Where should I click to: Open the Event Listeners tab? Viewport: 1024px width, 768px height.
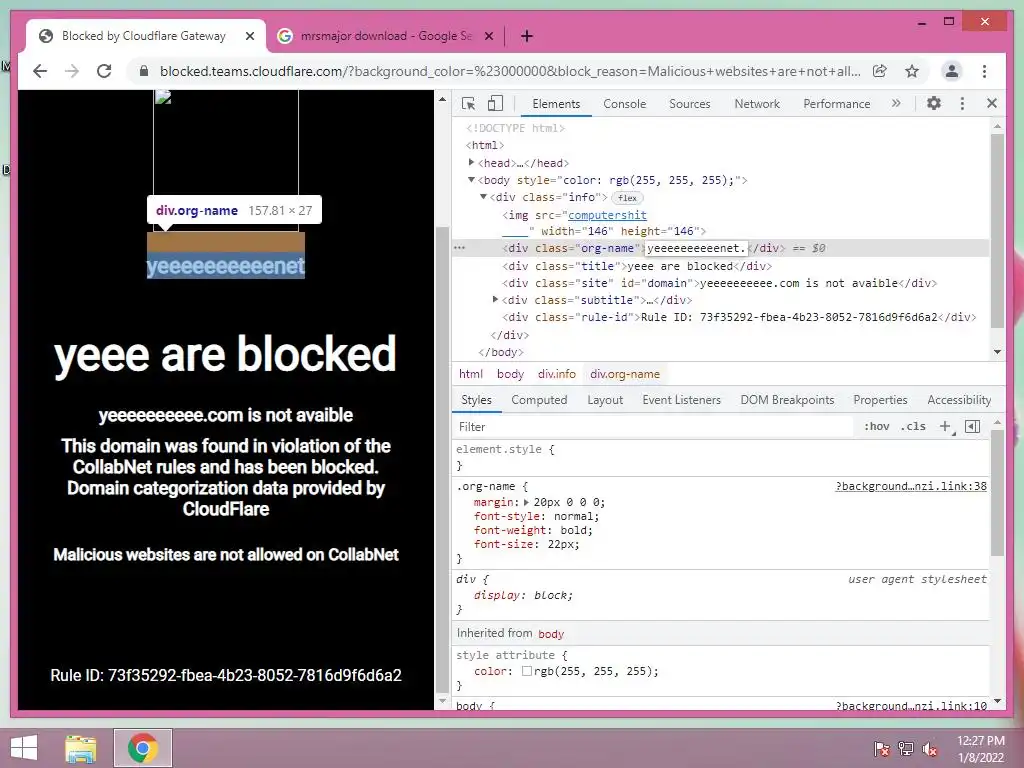click(681, 400)
